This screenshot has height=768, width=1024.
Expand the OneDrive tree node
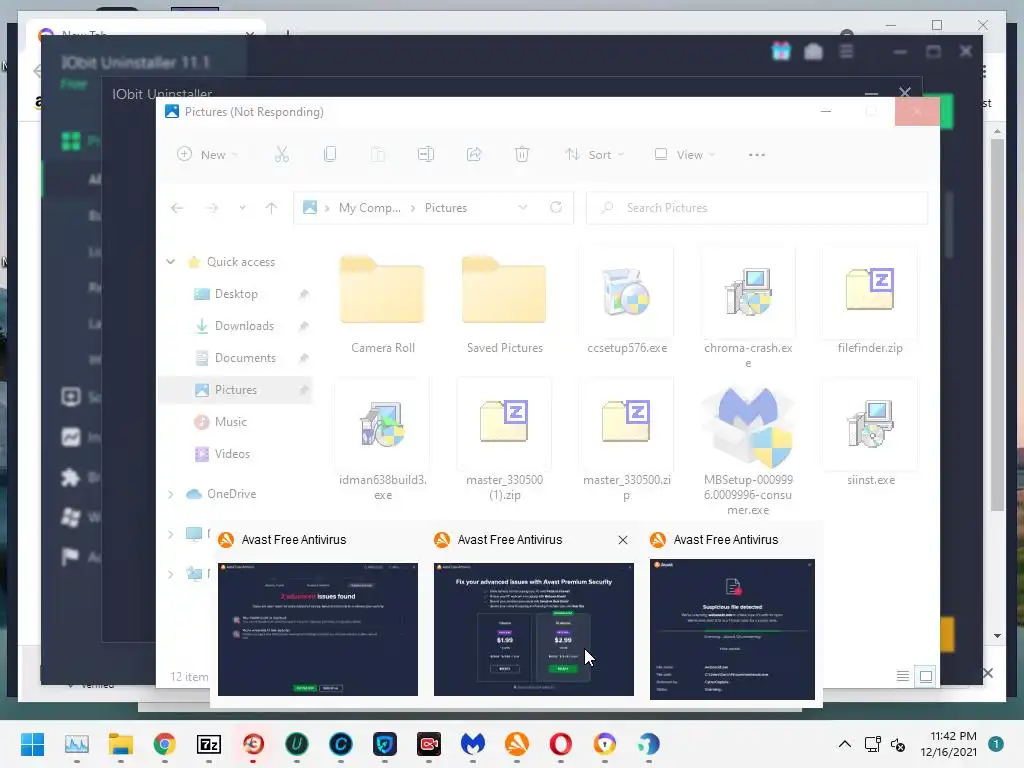pos(170,494)
